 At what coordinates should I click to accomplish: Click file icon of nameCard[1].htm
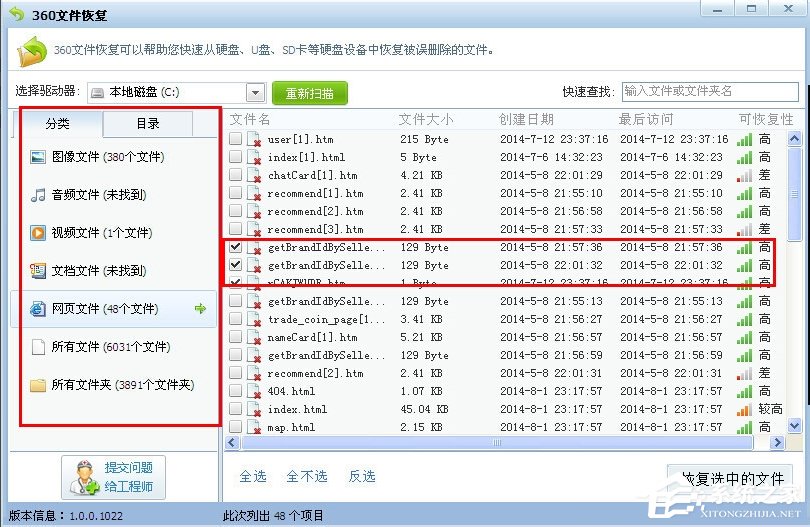coord(254,337)
